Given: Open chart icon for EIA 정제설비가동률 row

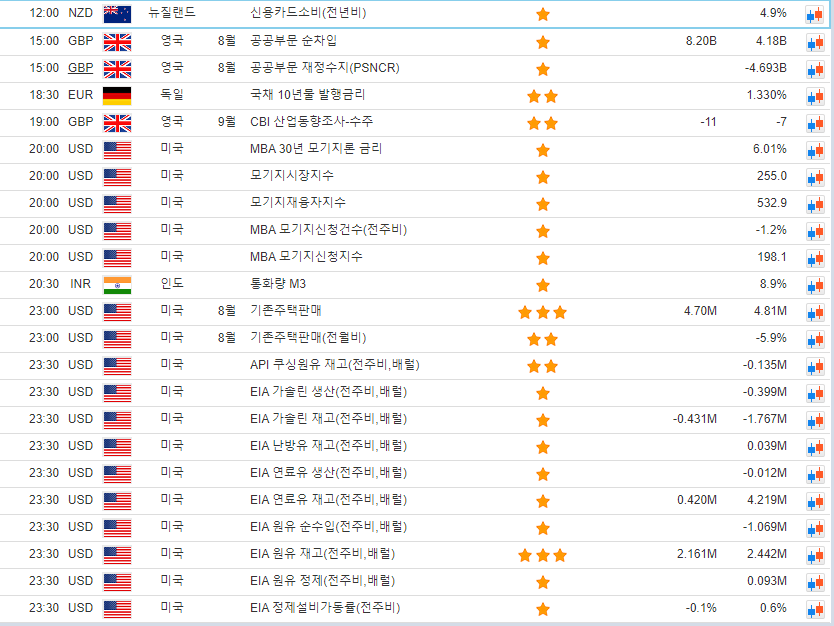Looking at the screenshot, I should [815, 609].
